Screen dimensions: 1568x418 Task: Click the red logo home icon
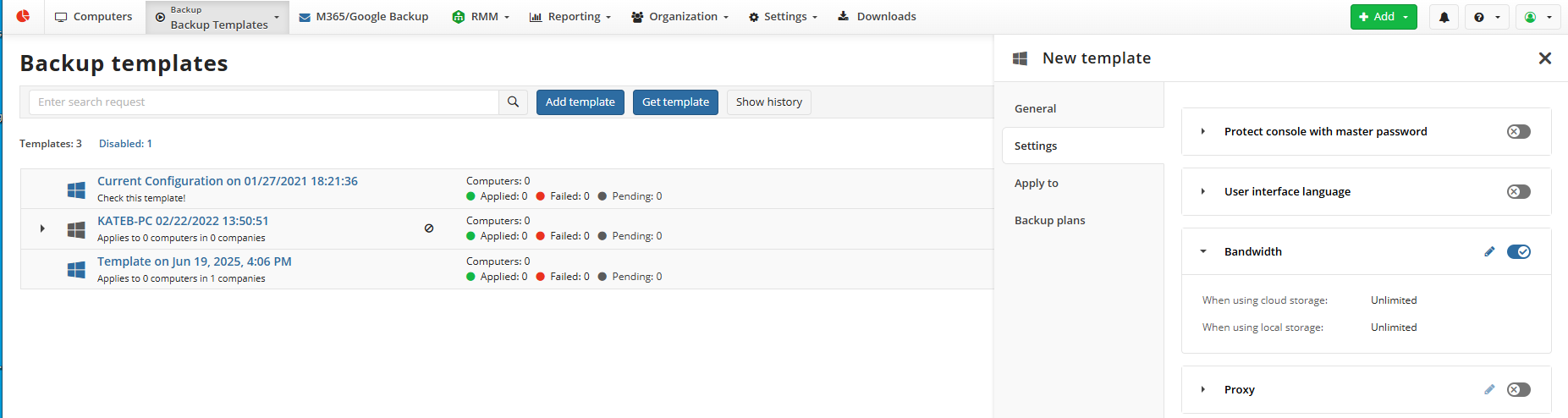[23, 16]
